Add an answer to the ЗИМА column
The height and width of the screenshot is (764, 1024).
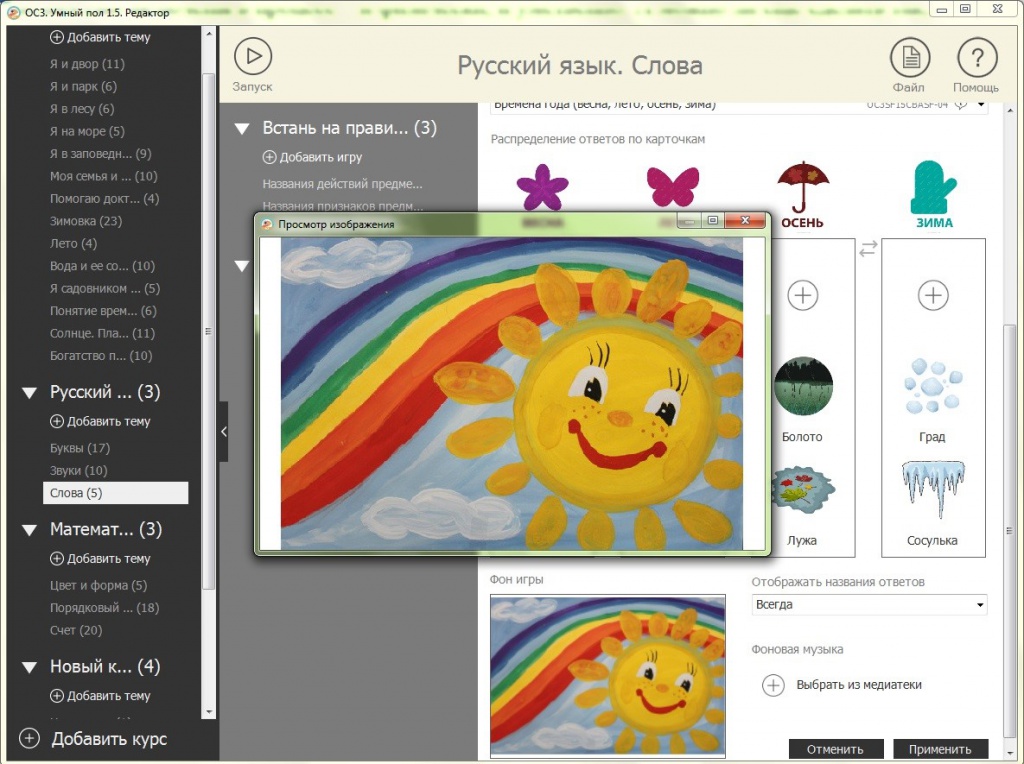pyautogui.click(x=933, y=295)
